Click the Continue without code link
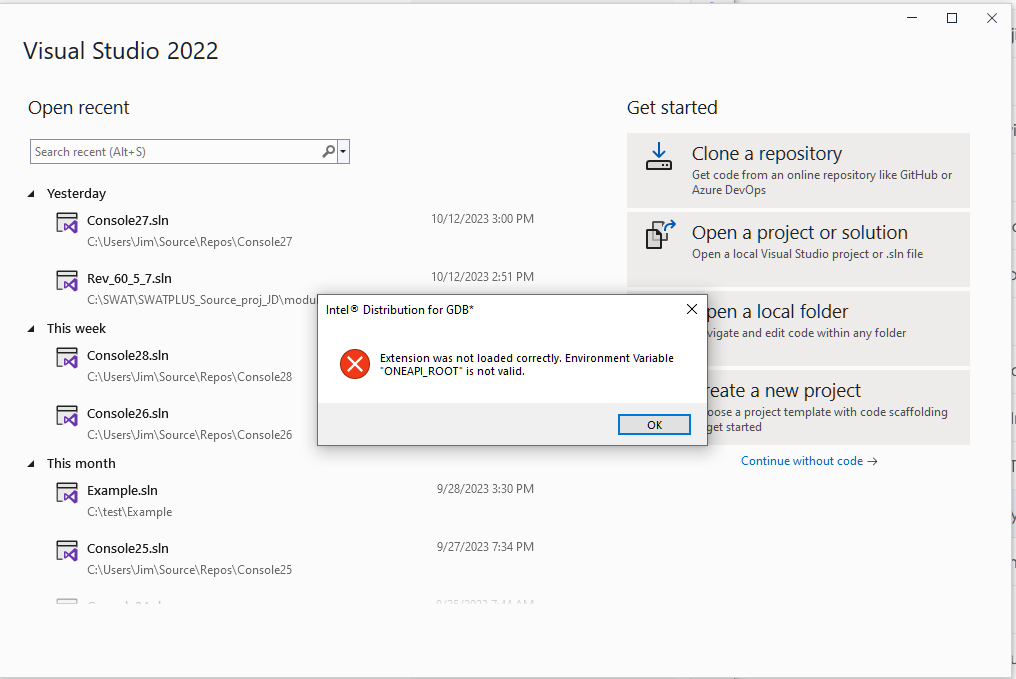The height and width of the screenshot is (679, 1016). click(x=801, y=461)
